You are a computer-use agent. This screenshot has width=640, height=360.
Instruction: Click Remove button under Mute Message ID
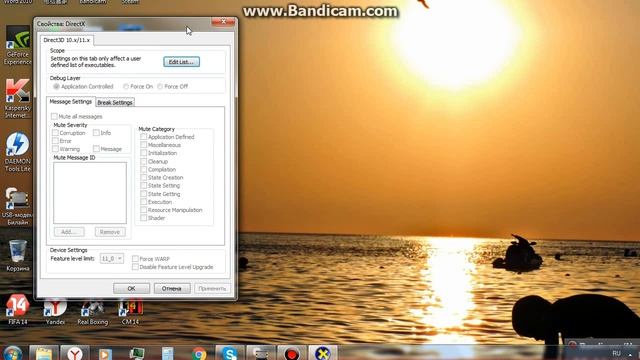110,232
